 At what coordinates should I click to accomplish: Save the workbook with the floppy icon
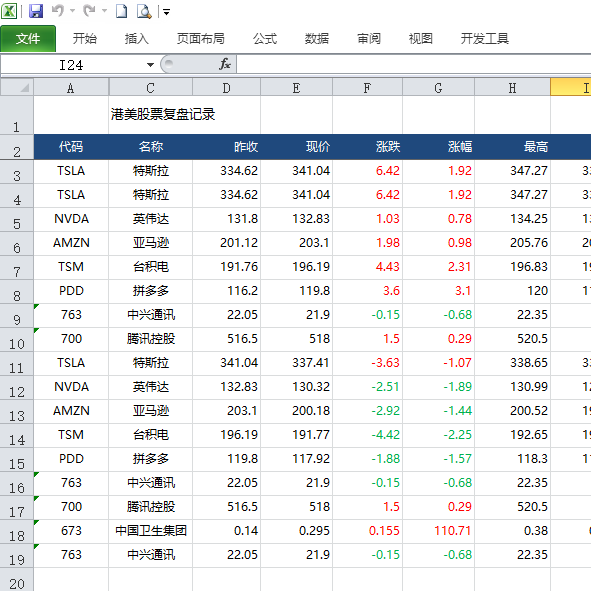[x=36, y=11]
